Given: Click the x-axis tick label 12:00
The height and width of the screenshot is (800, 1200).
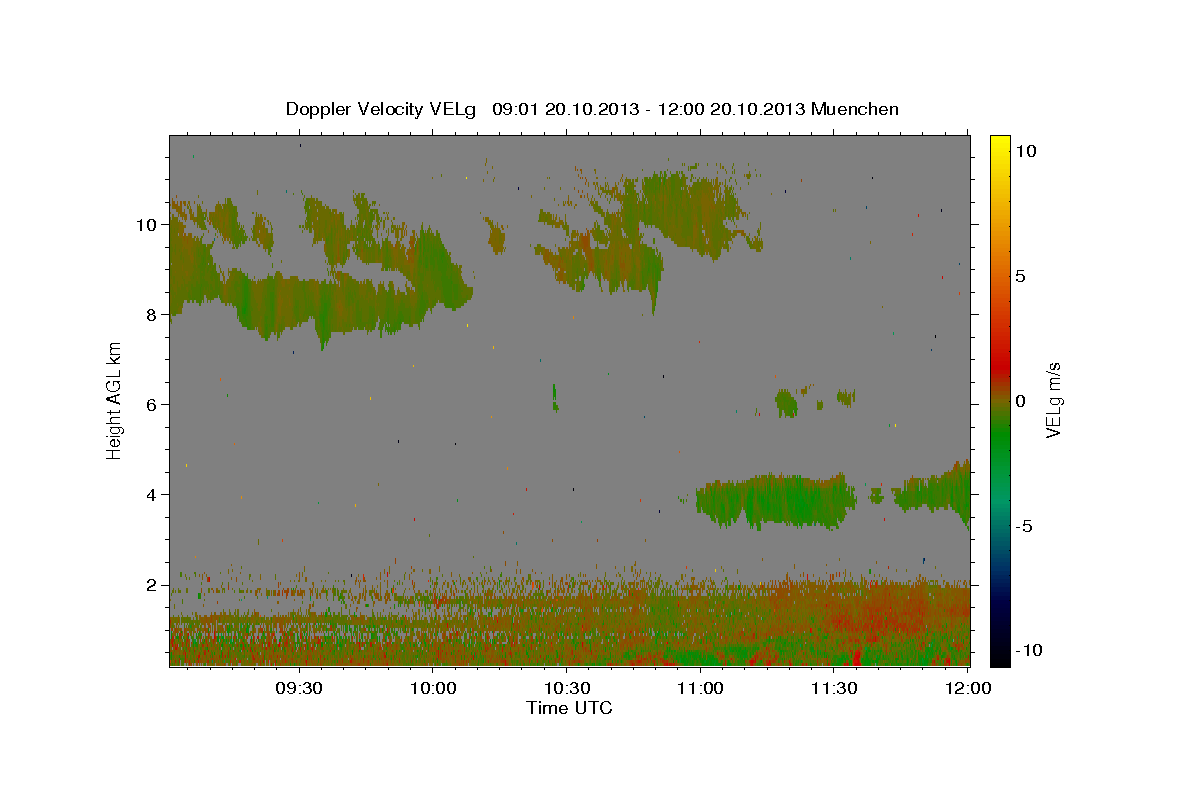Looking at the screenshot, I should tap(968, 688).
